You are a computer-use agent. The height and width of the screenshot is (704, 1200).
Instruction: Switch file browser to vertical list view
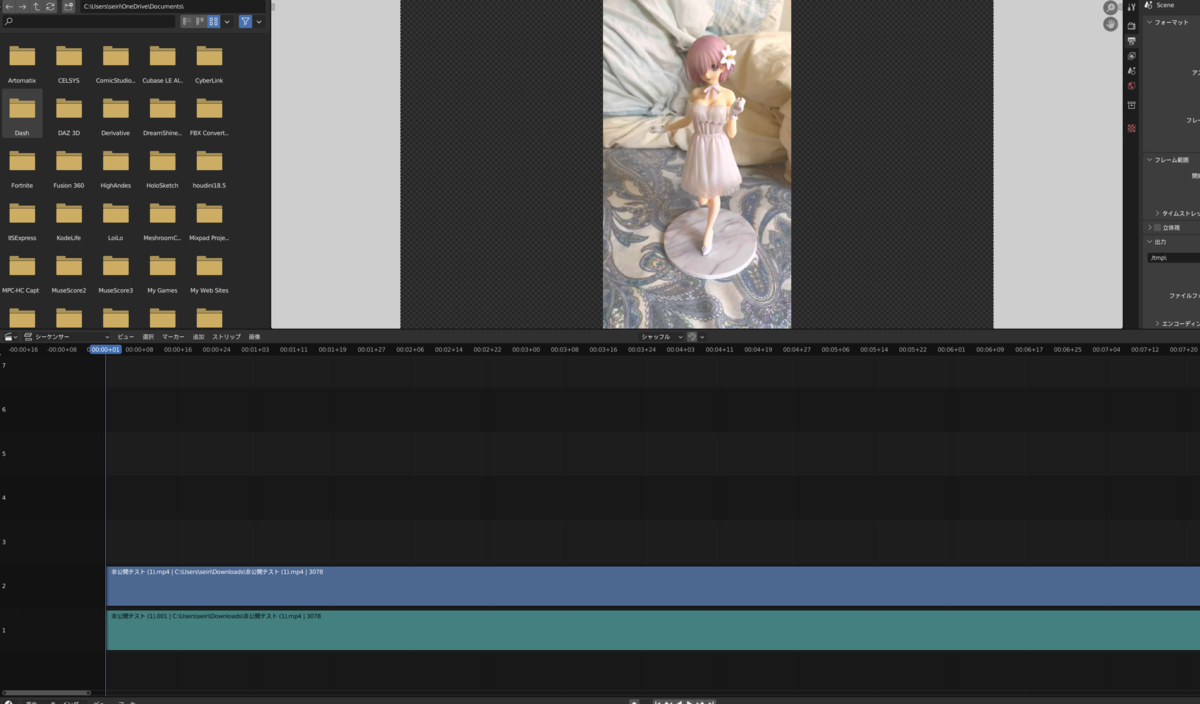[187, 21]
